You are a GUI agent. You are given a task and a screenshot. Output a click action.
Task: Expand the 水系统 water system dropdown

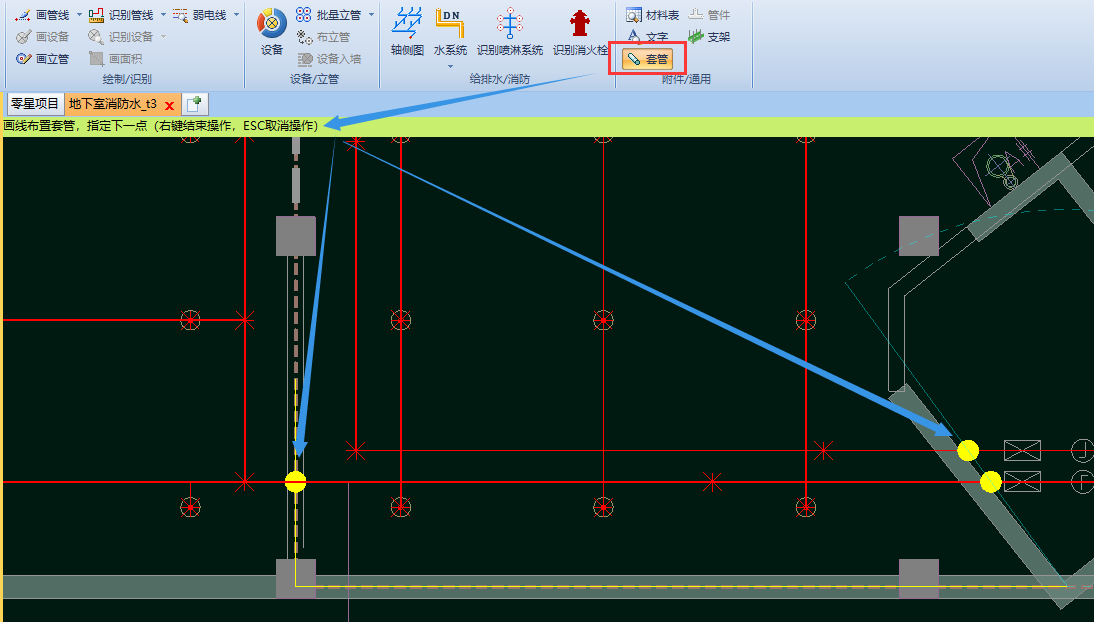click(x=450, y=66)
